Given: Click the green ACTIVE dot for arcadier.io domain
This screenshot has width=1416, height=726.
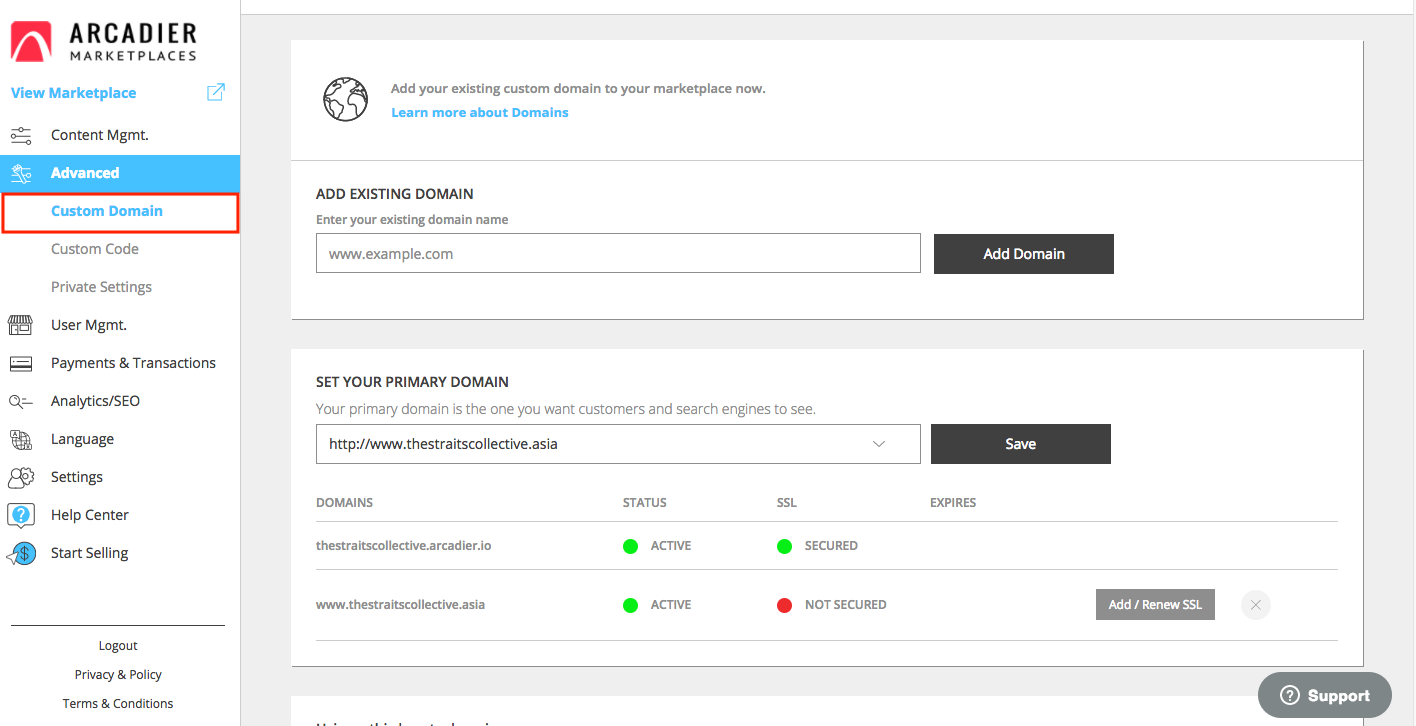Looking at the screenshot, I should pyautogui.click(x=630, y=546).
